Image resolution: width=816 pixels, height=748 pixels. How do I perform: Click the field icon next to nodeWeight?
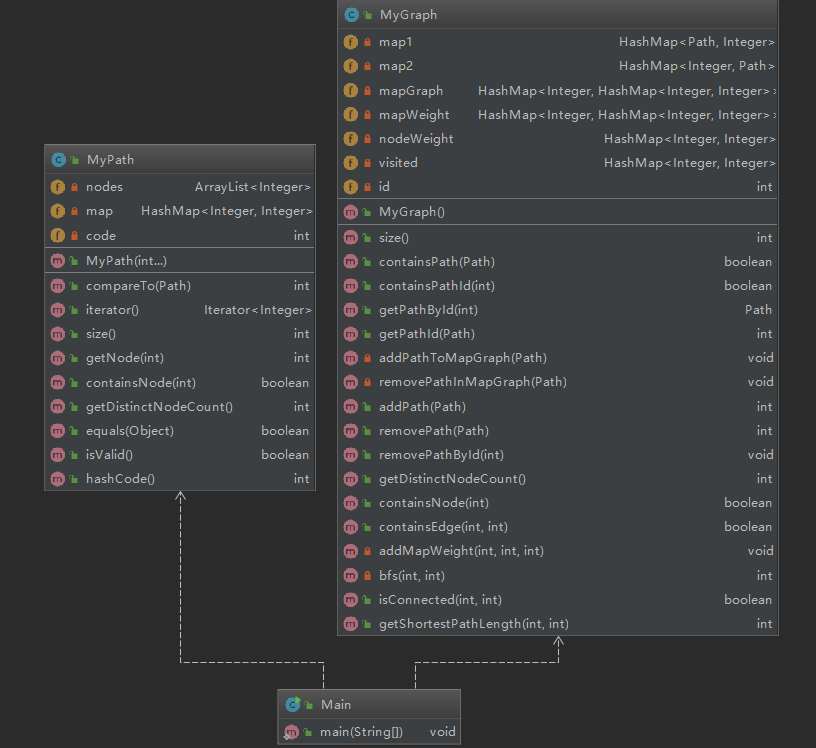click(351, 139)
